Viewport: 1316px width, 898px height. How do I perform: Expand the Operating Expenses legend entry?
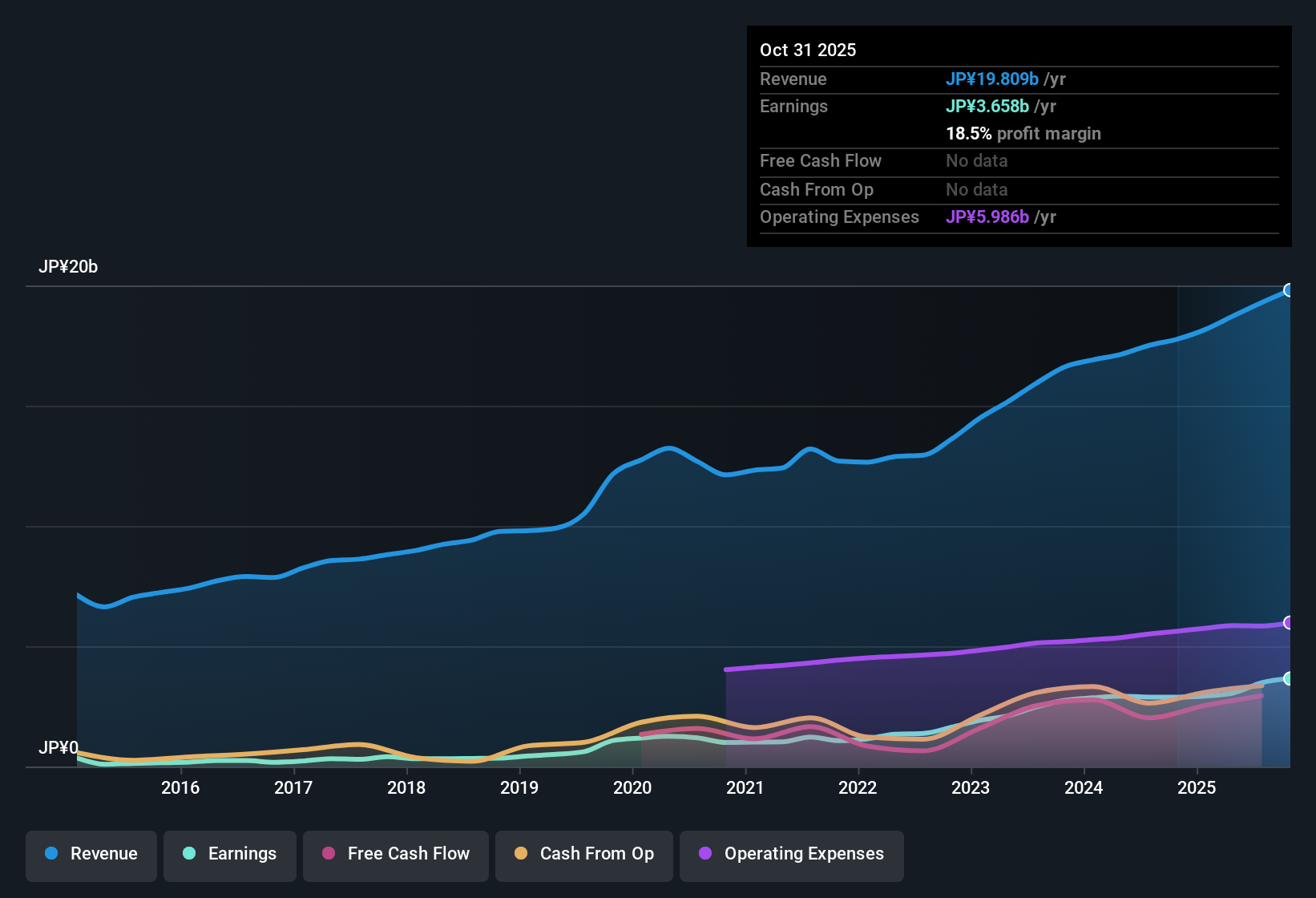coord(791,854)
